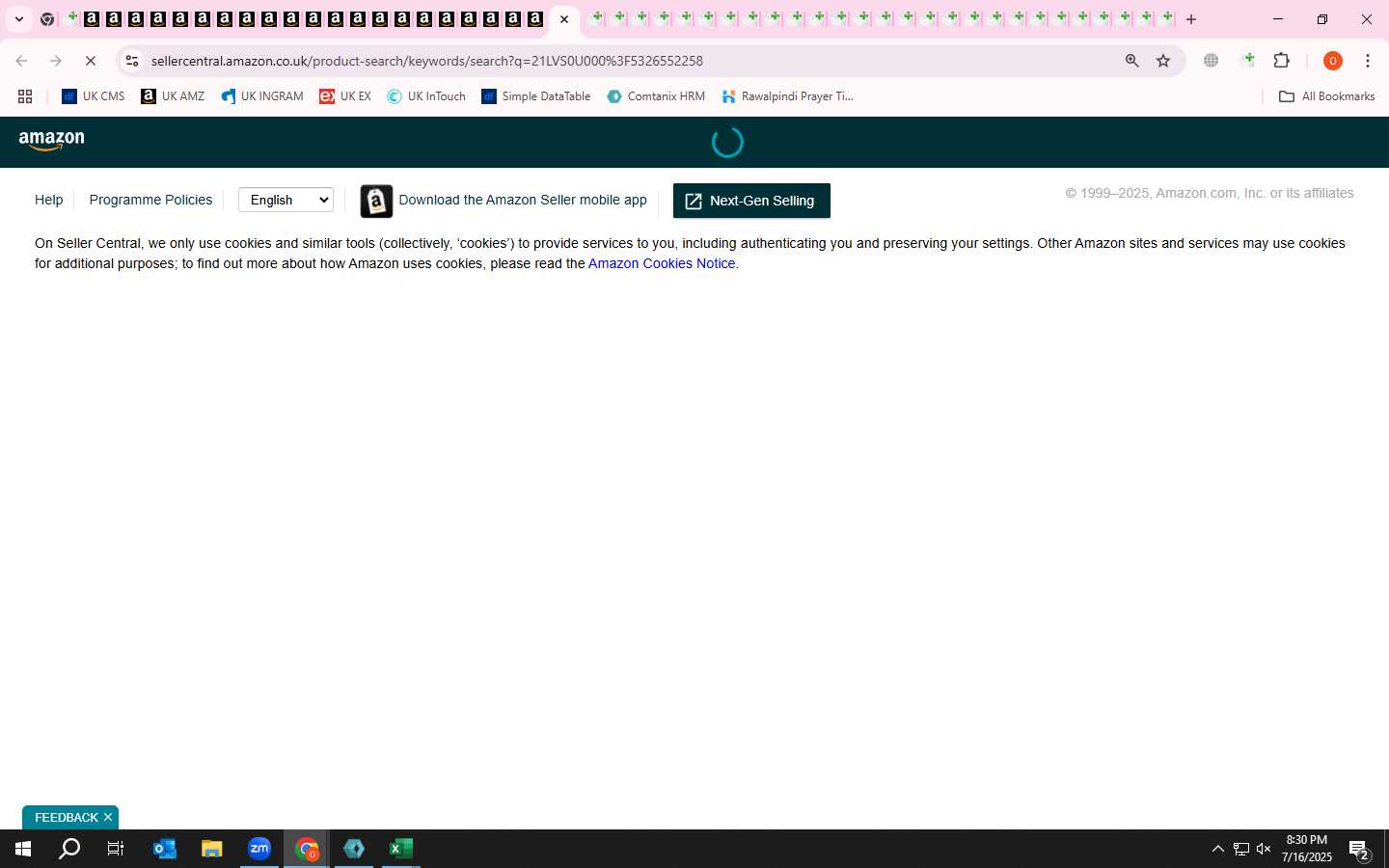Open the notifications center icon
Image resolution: width=1389 pixels, height=868 pixels.
(x=1359, y=850)
